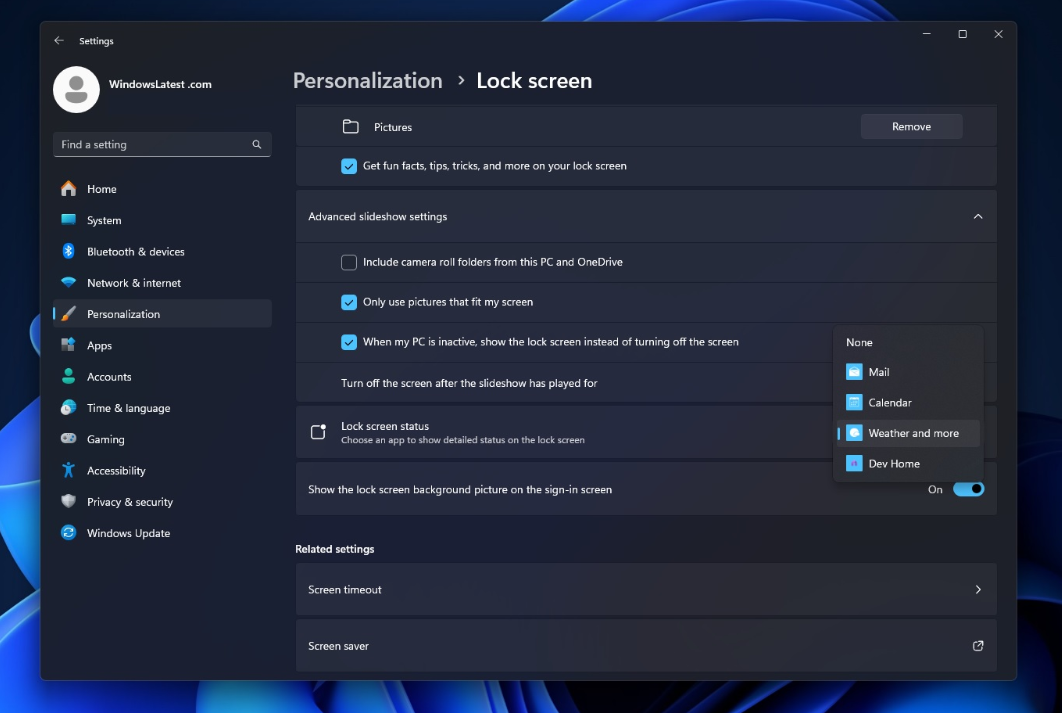Open Accessibility settings page
This screenshot has height=713, width=1062.
(163, 471)
